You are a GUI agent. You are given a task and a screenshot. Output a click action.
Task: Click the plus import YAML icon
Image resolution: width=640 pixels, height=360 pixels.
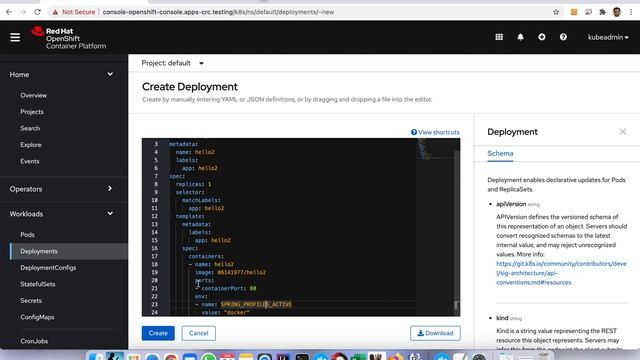(542, 37)
